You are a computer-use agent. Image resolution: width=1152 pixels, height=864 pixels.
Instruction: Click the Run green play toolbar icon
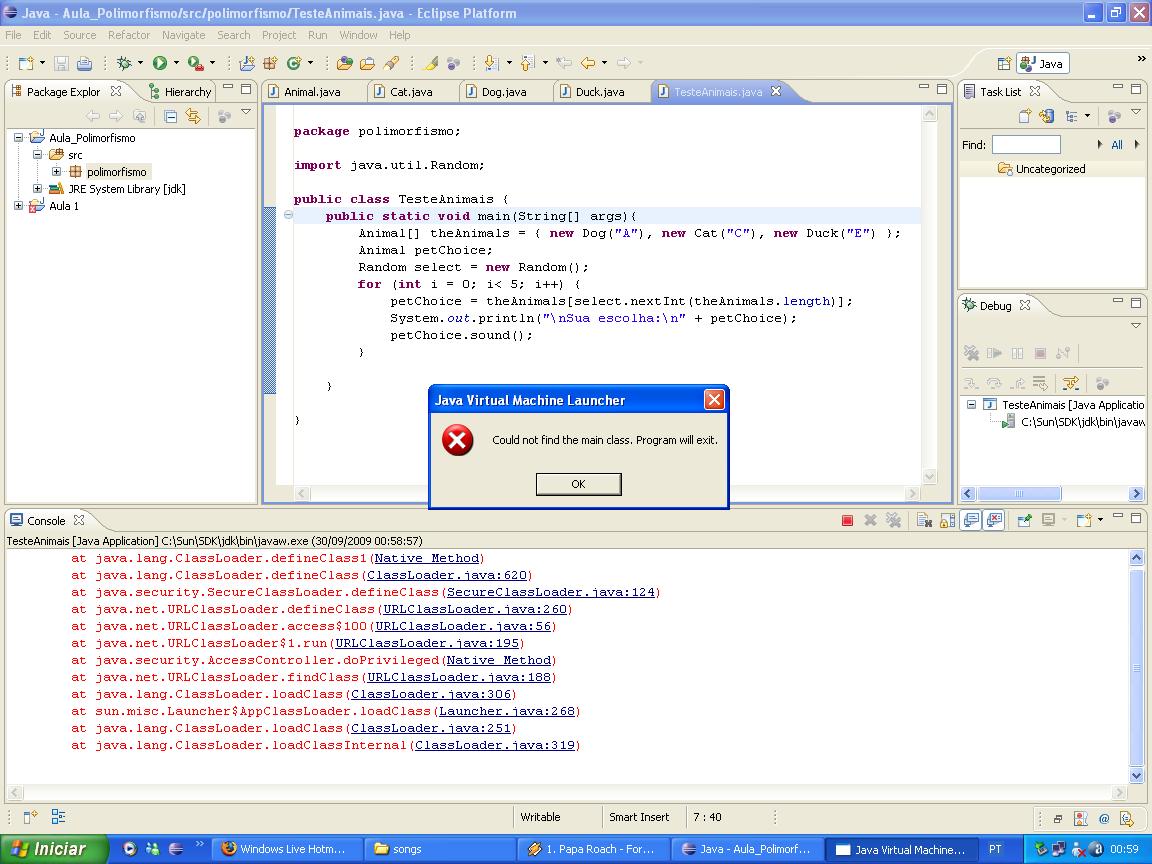[159, 63]
